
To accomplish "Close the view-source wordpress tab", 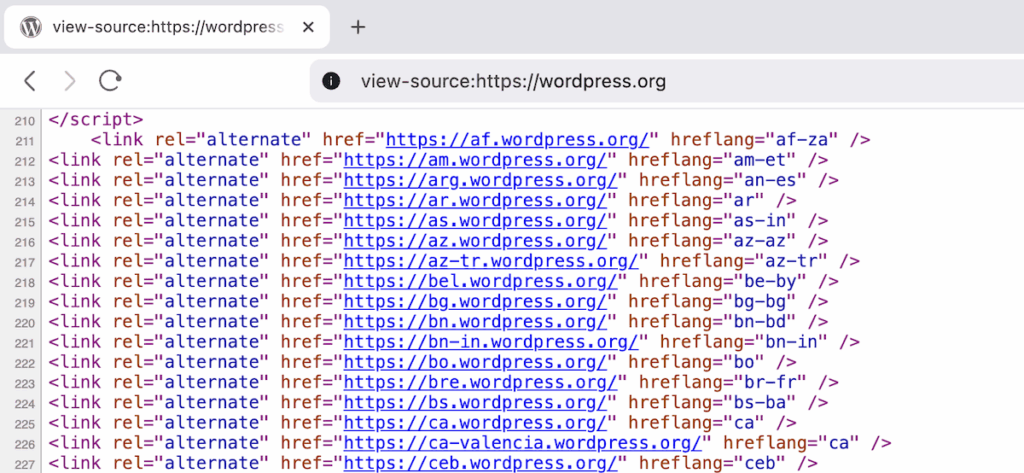I will (309, 27).
